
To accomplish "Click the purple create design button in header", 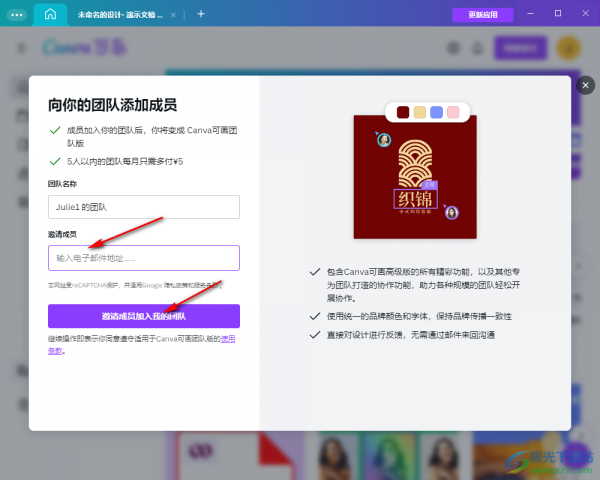I will point(520,48).
